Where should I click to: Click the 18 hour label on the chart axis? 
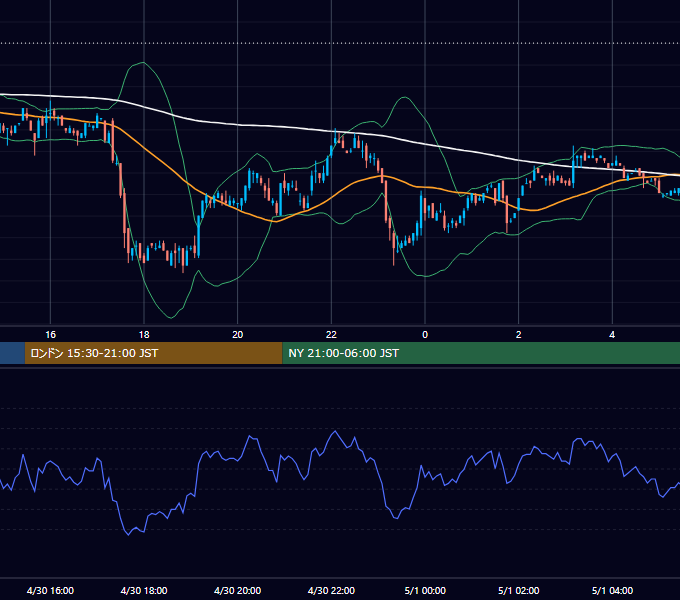point(144,335)
